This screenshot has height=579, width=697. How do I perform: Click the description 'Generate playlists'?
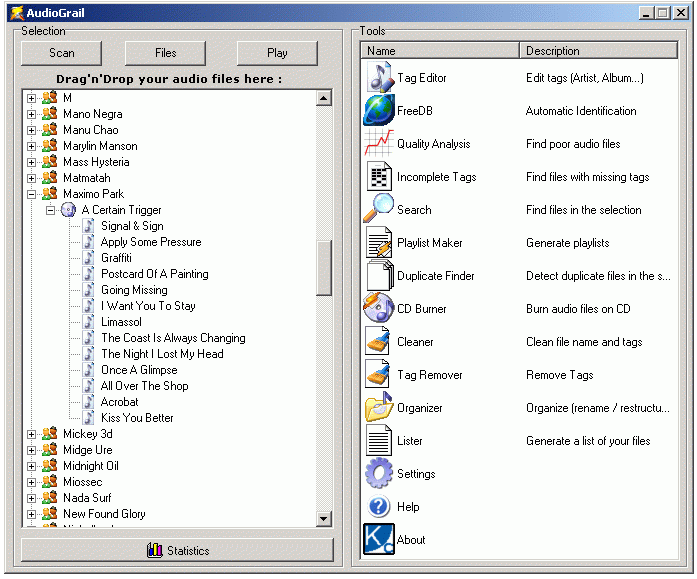tap(567, 243)
